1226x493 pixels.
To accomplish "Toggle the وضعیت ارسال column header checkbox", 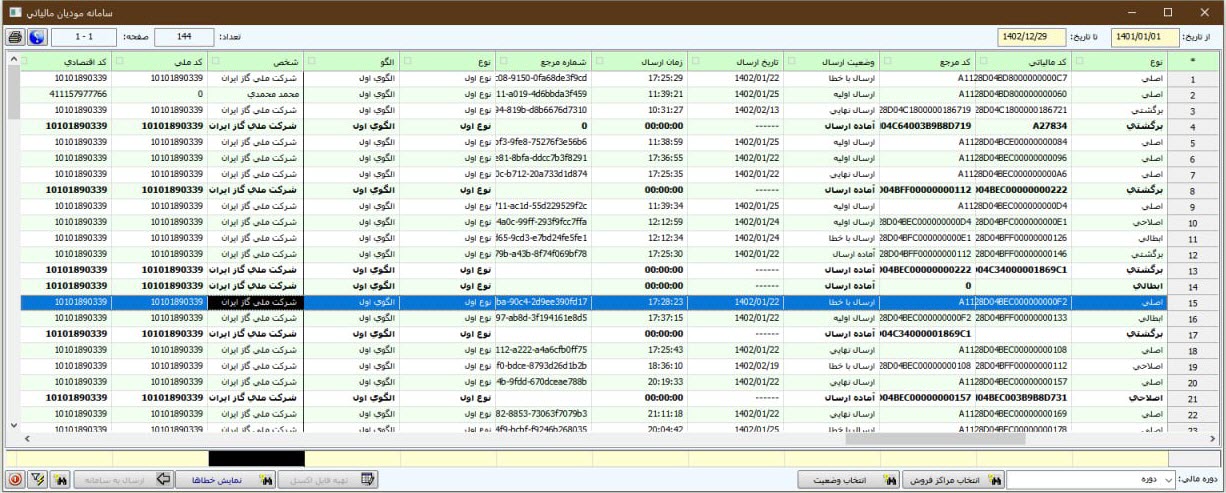I will click(x=791, y=61).
